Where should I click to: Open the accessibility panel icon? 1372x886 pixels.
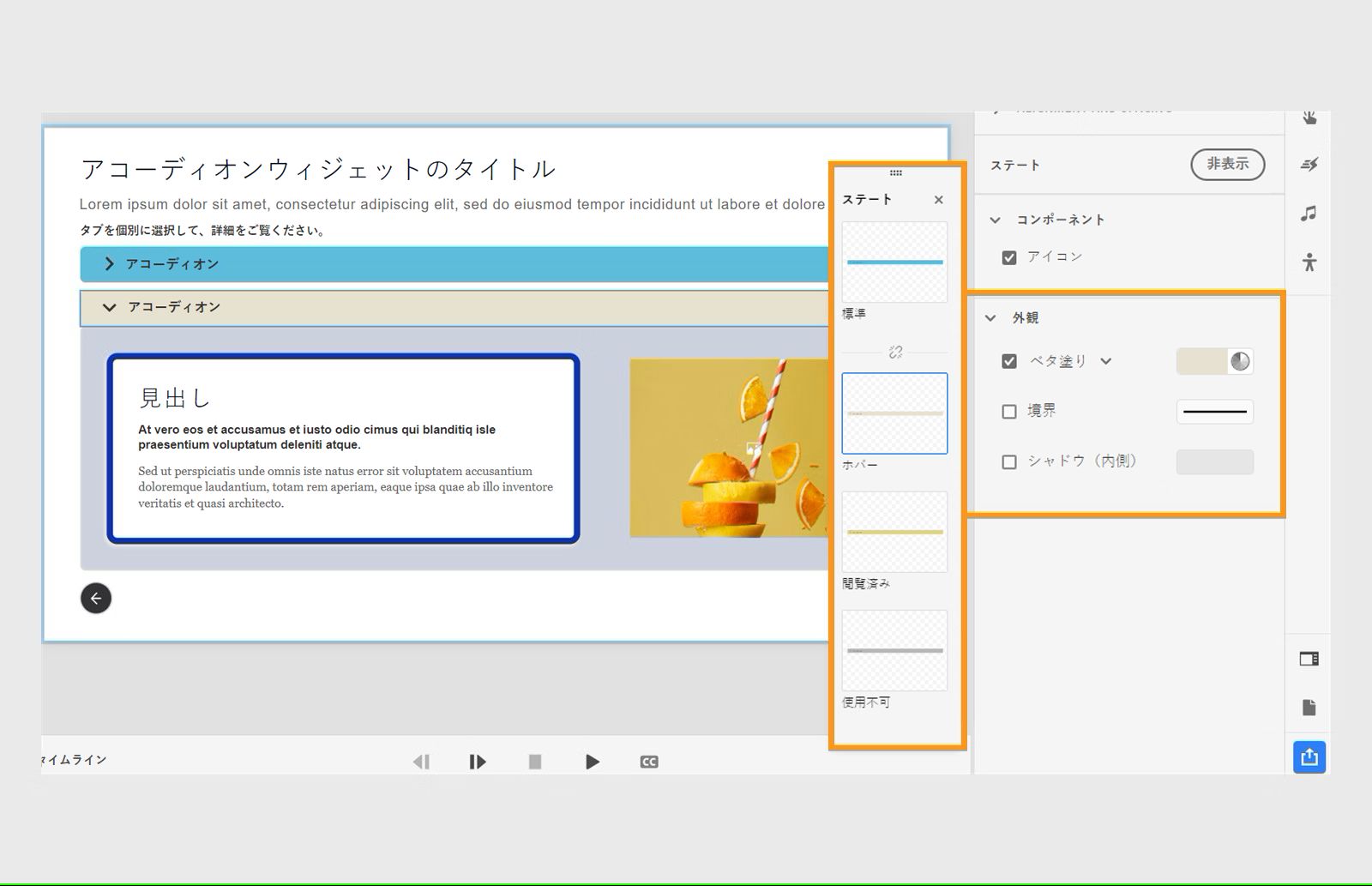pos(1309,263)
